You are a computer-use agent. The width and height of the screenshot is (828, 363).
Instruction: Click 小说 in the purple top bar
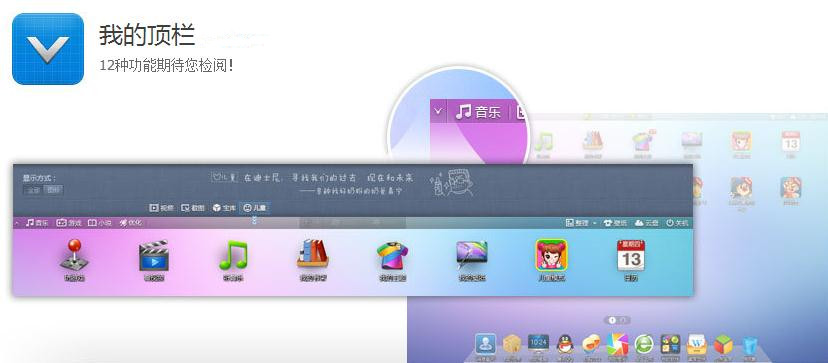pos(99,223)
